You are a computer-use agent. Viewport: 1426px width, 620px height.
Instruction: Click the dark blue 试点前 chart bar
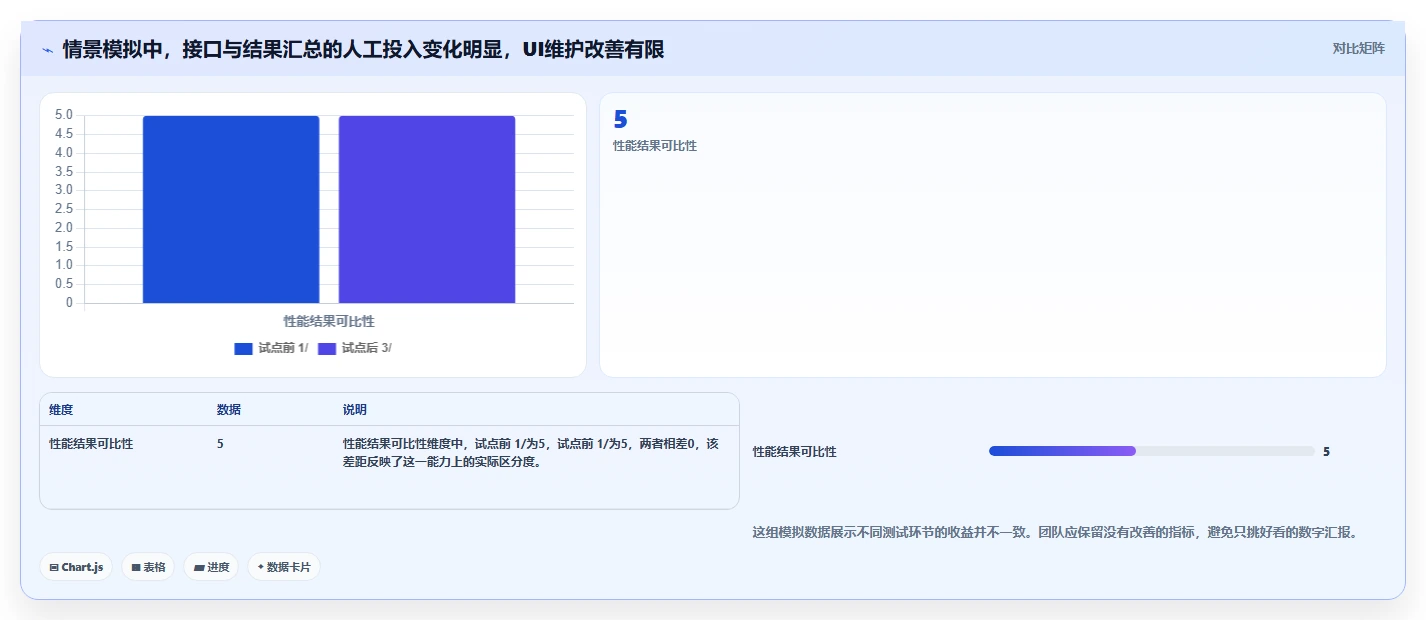click(231, 209)
